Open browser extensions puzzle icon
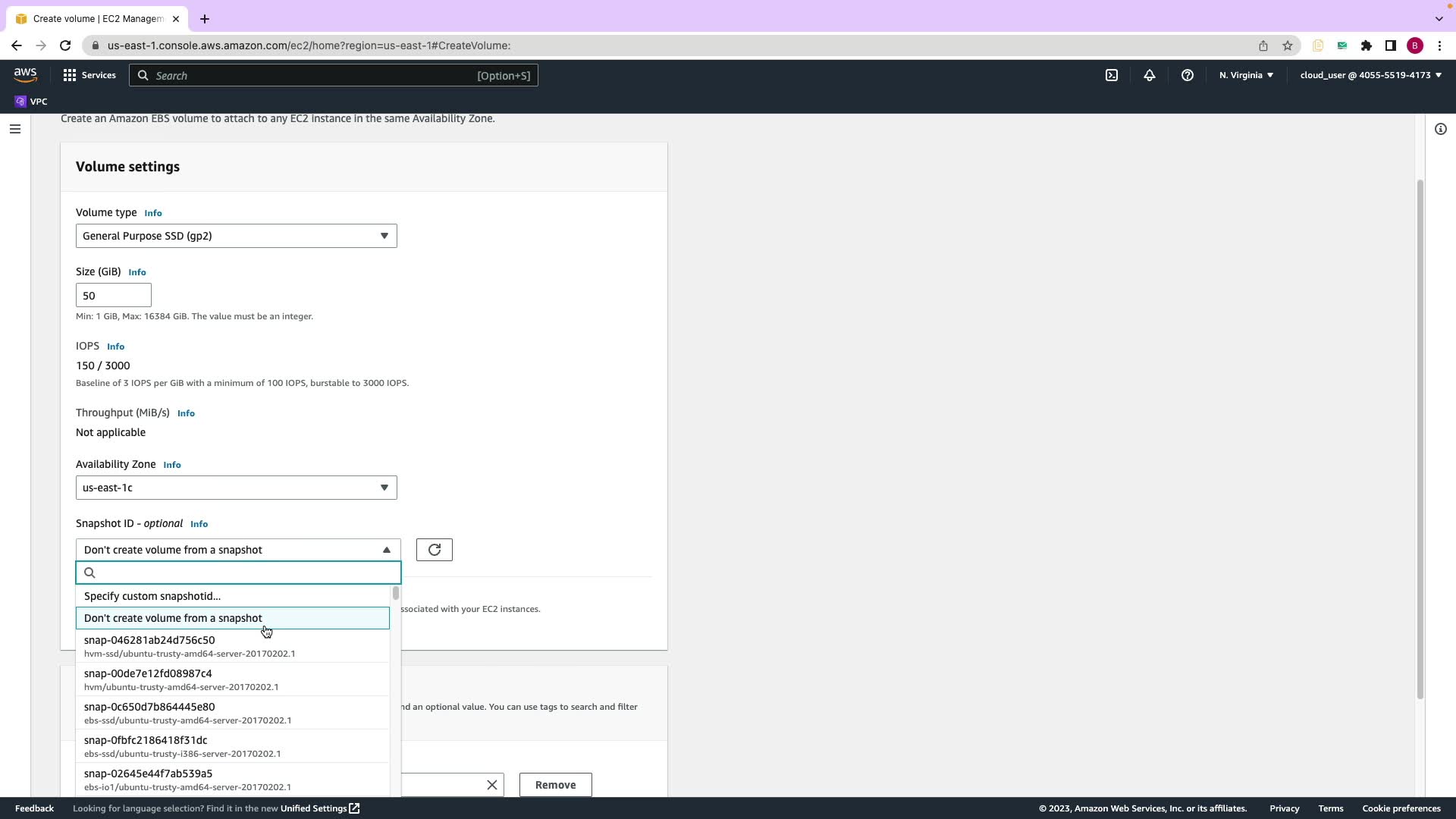 coord(1367,45)
